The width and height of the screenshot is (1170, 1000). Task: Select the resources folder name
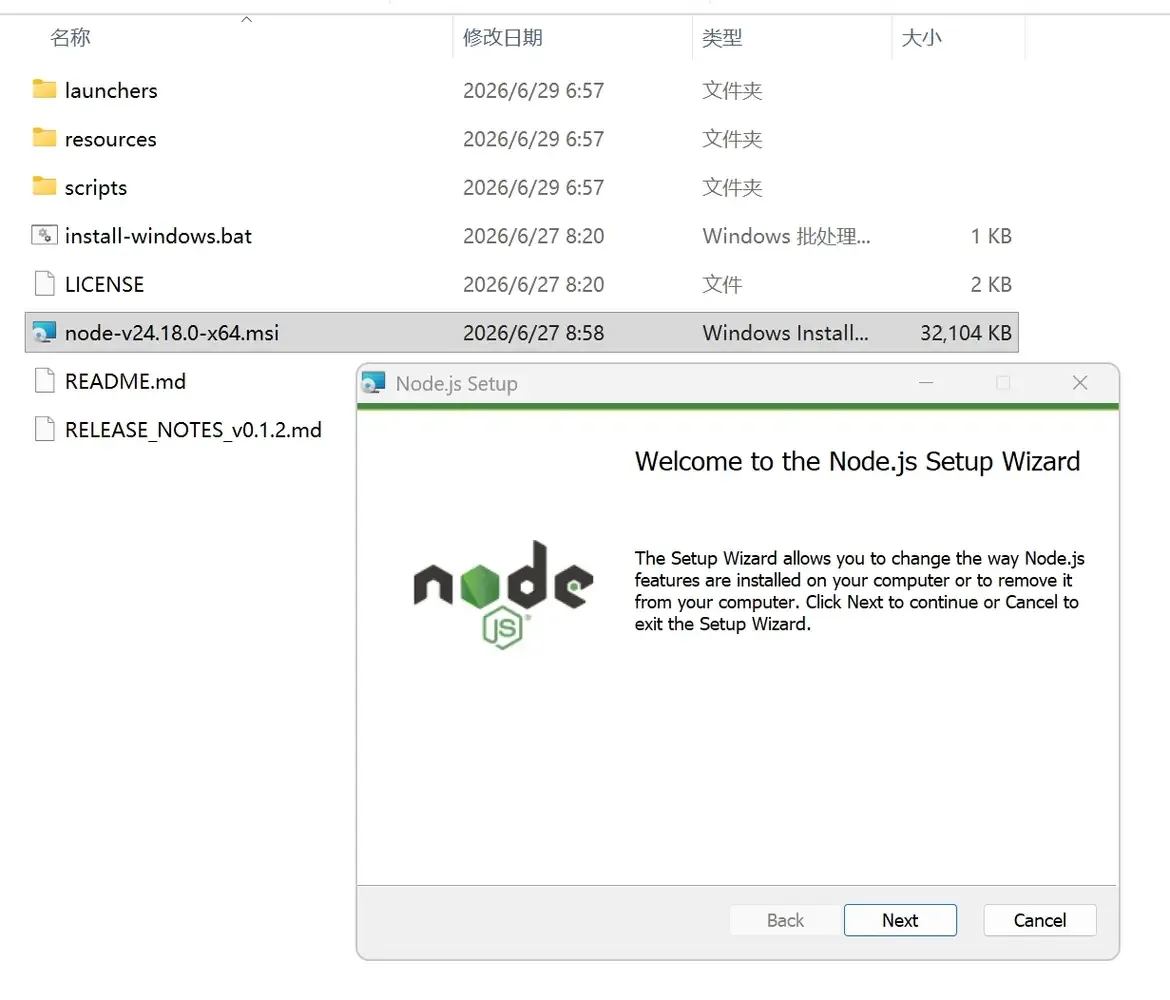(110, 139)
